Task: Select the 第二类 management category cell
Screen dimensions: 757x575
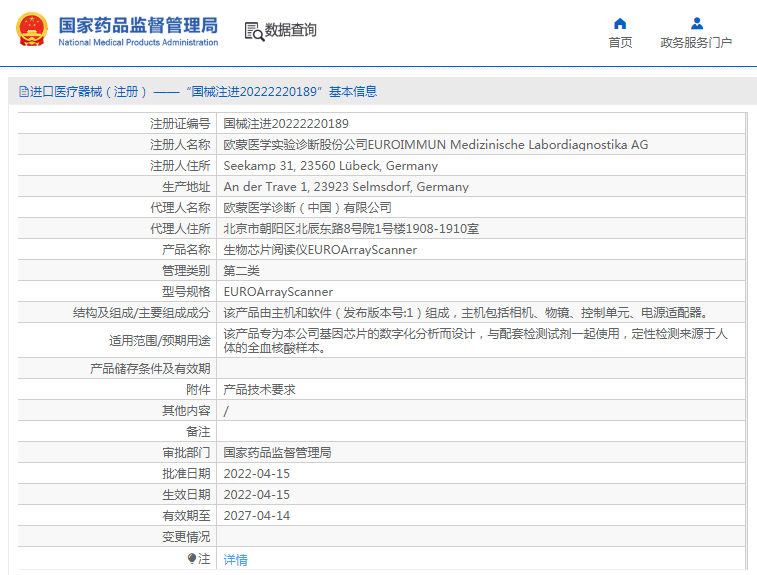Action: pyautogui.click(x=480, y=270)
